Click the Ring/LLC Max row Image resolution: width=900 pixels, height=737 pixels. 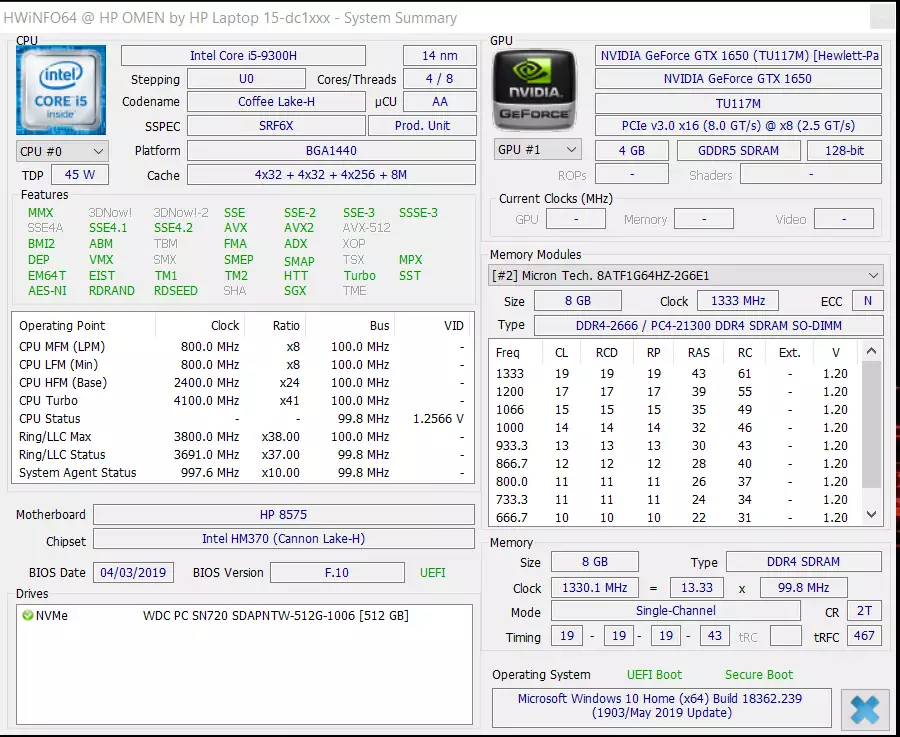coord(242,437)
